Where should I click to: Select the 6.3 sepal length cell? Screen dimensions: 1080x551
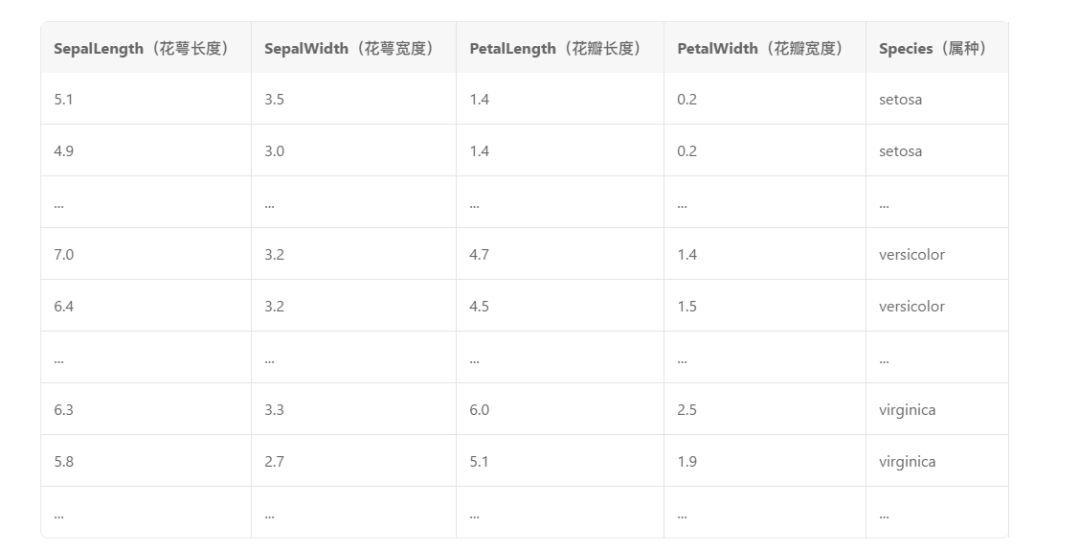(x=64, y=410)
